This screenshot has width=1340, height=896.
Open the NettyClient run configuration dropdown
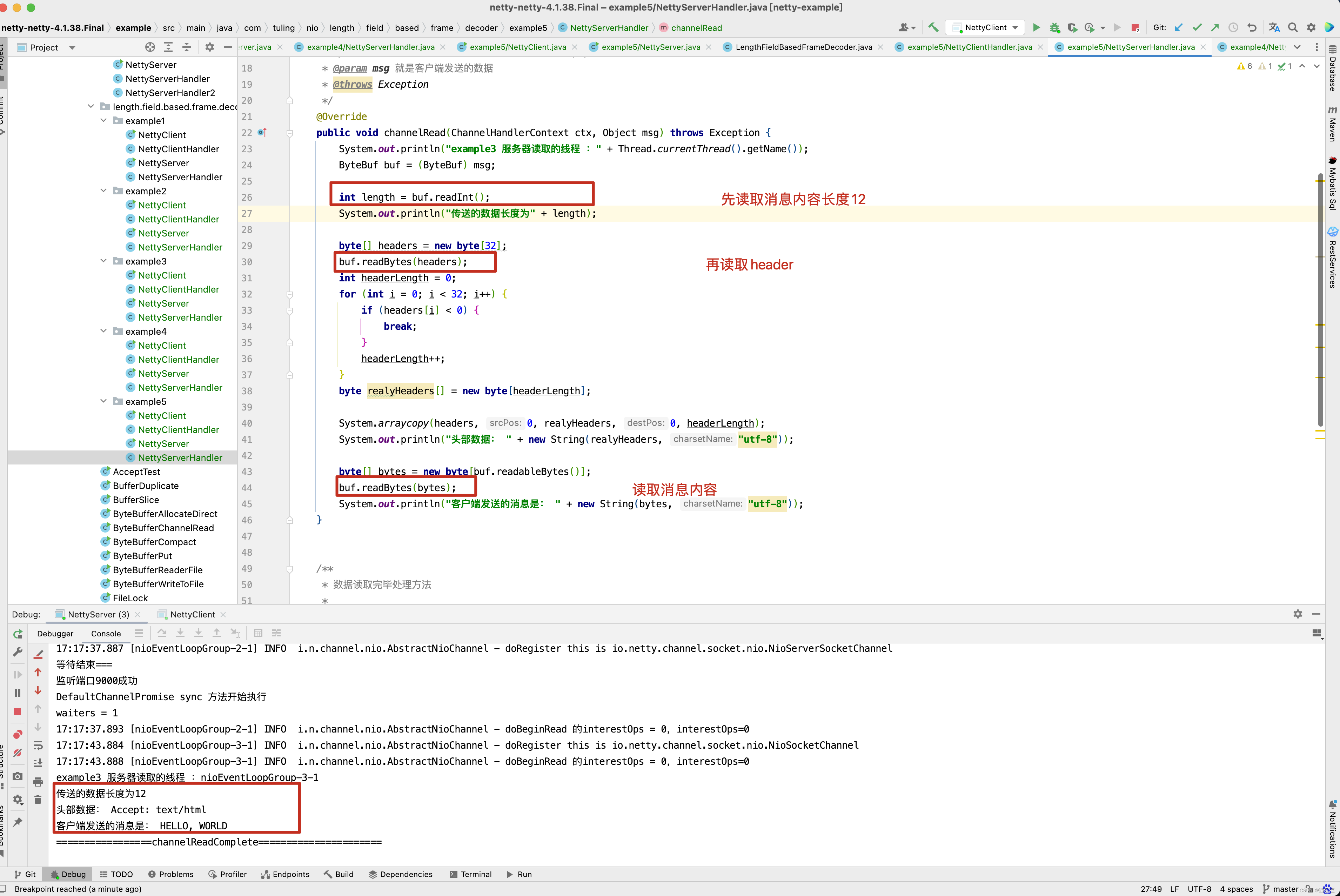coord(986,27)
